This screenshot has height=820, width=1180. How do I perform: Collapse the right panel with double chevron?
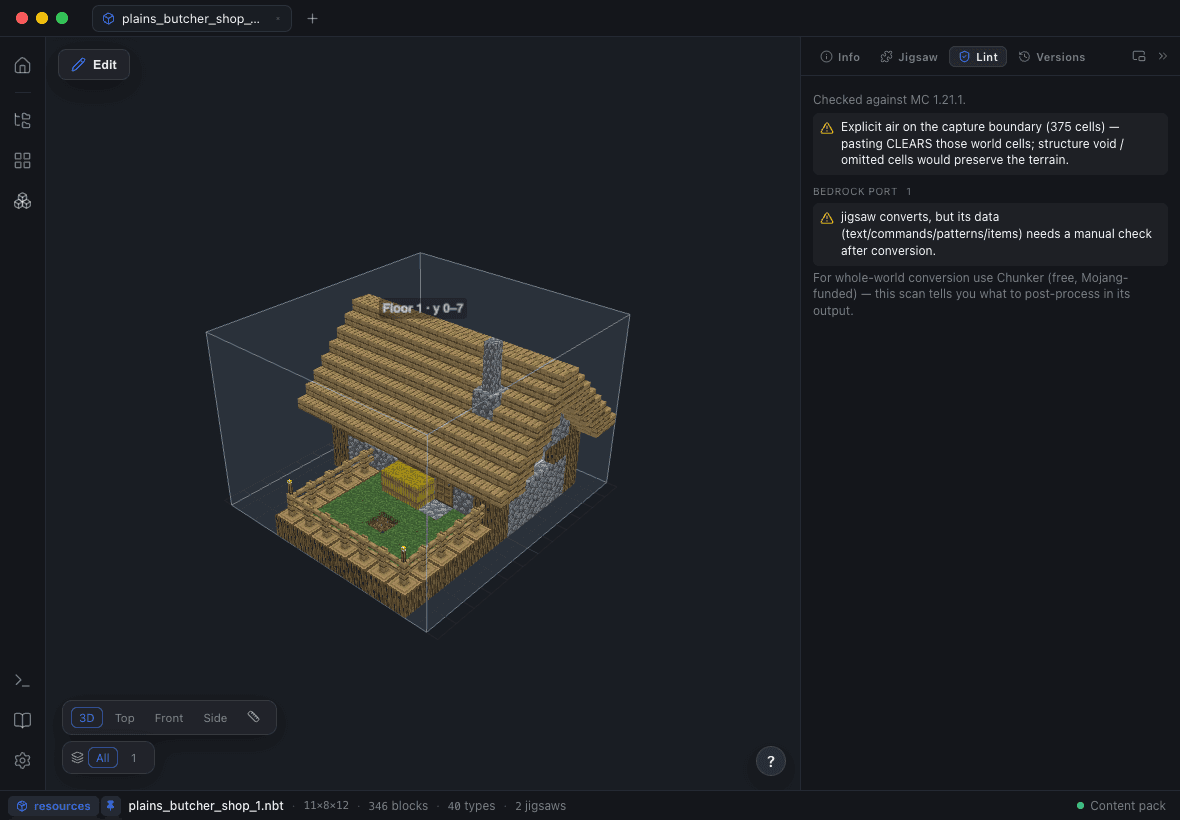[1163, 56]
